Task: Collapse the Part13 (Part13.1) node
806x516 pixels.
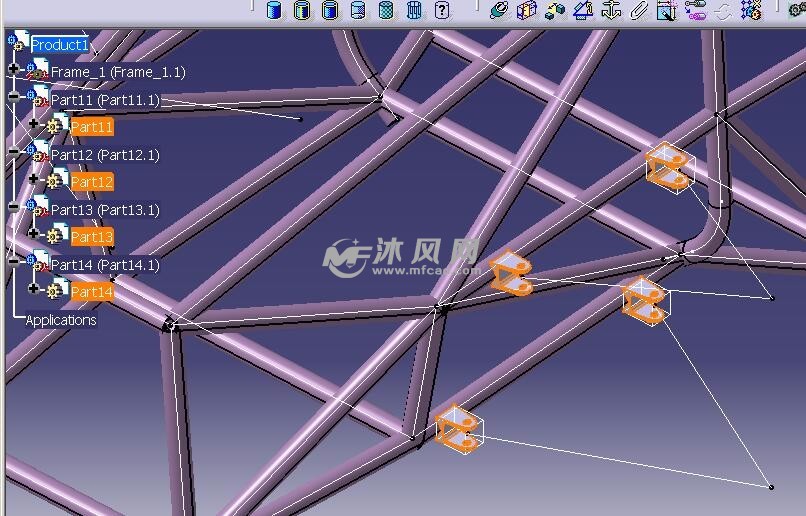Action: [x=14, y=206]
